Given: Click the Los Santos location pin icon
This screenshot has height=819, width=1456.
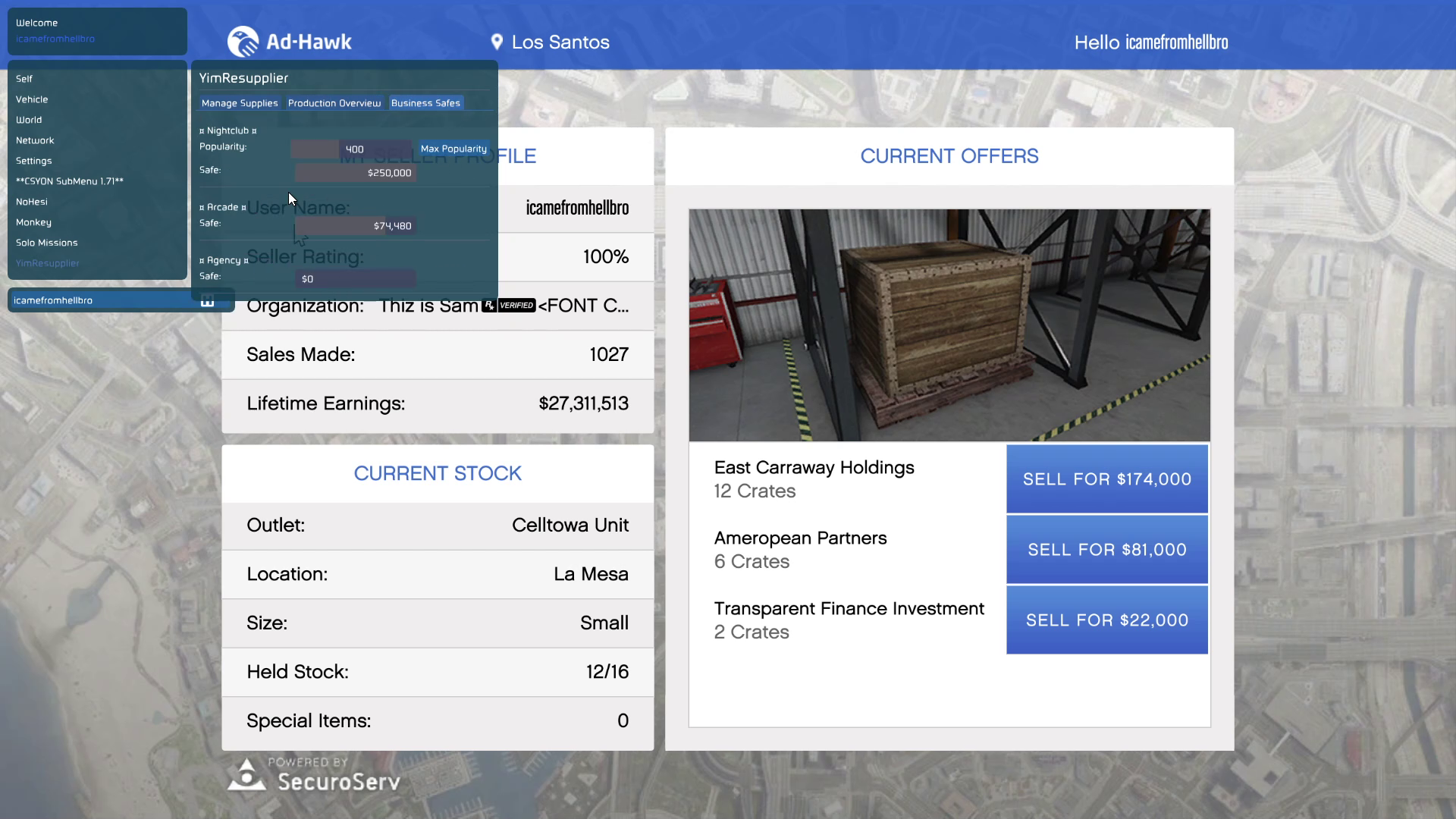Looking at the screenshot, I should 497,42.
